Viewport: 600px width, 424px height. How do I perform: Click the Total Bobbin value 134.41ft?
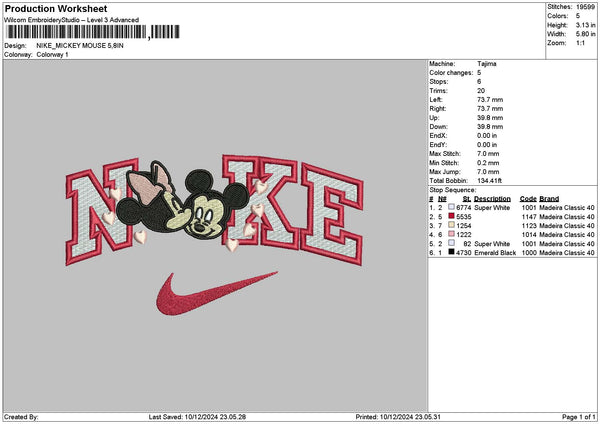click(x=489, y=181)
